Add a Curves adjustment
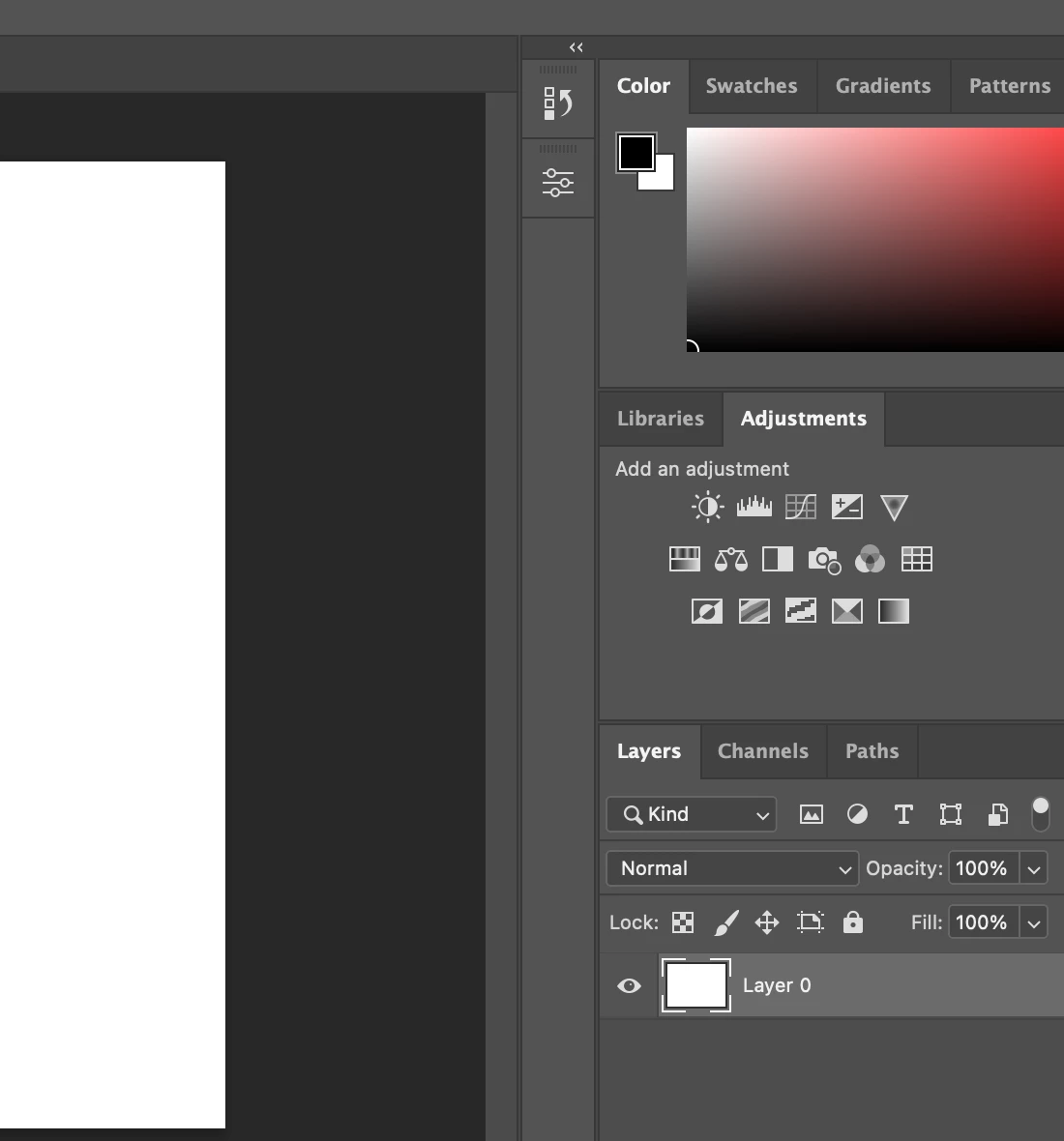Viewport: 1064px width, 1141px height. [x=801, y=507]
